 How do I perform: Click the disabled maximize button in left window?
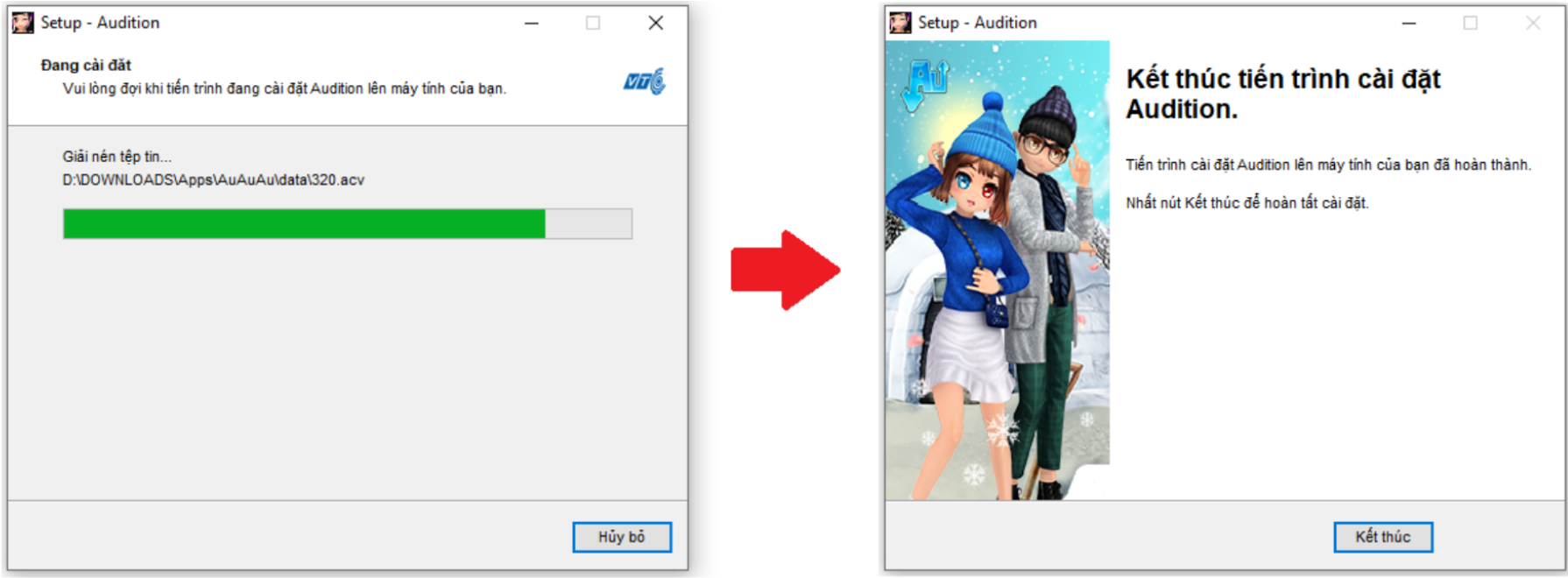click(x=593, y=23)
